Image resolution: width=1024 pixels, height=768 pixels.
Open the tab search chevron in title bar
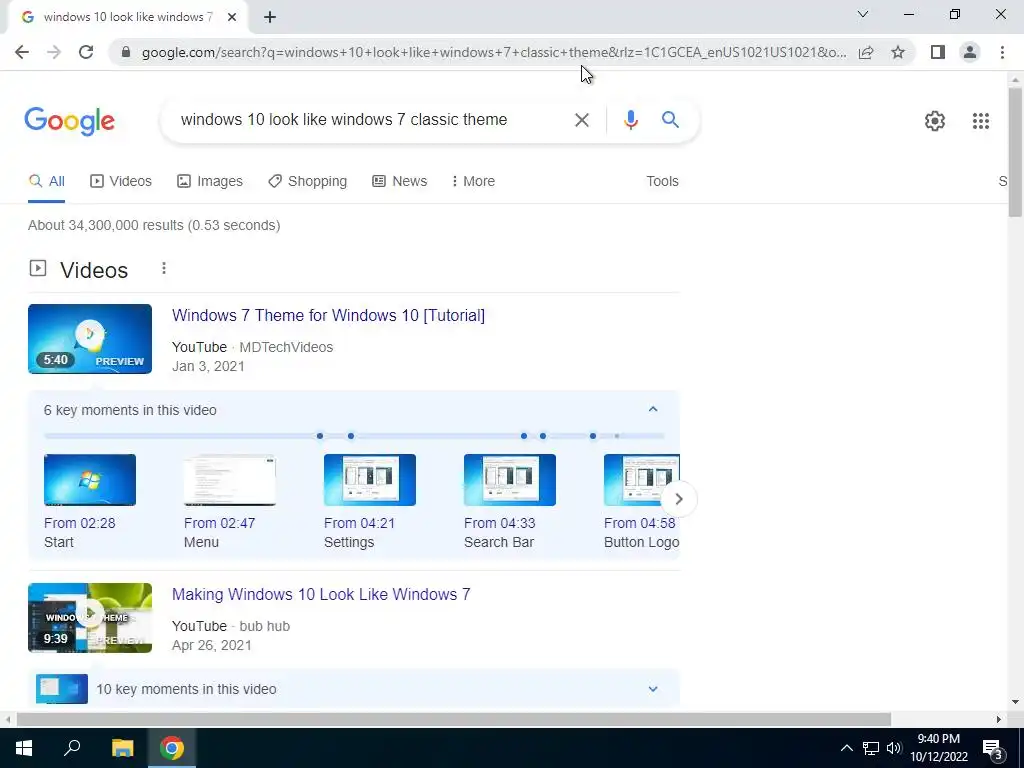[863, 14]
